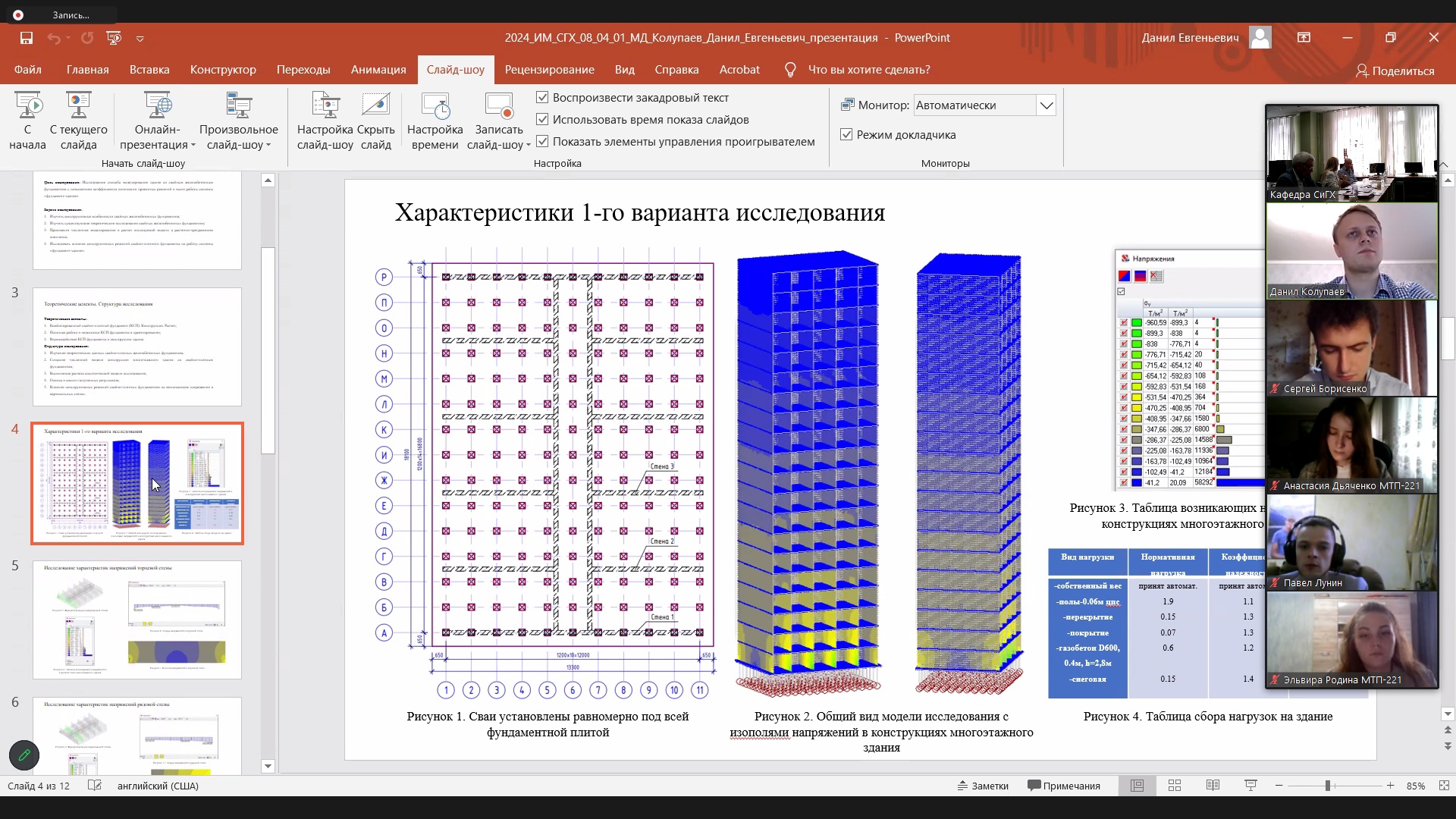Click the 85% zoom level

(1416, 786)
